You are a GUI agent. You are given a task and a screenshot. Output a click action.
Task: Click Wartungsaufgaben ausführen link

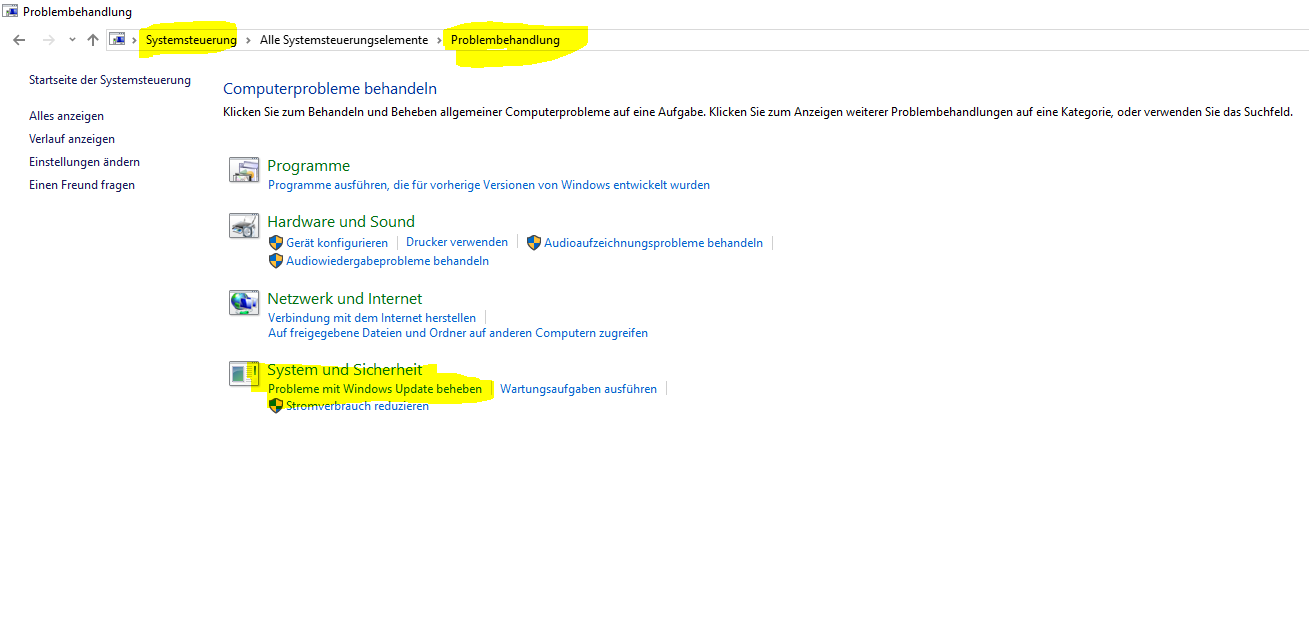coord(578,389)
